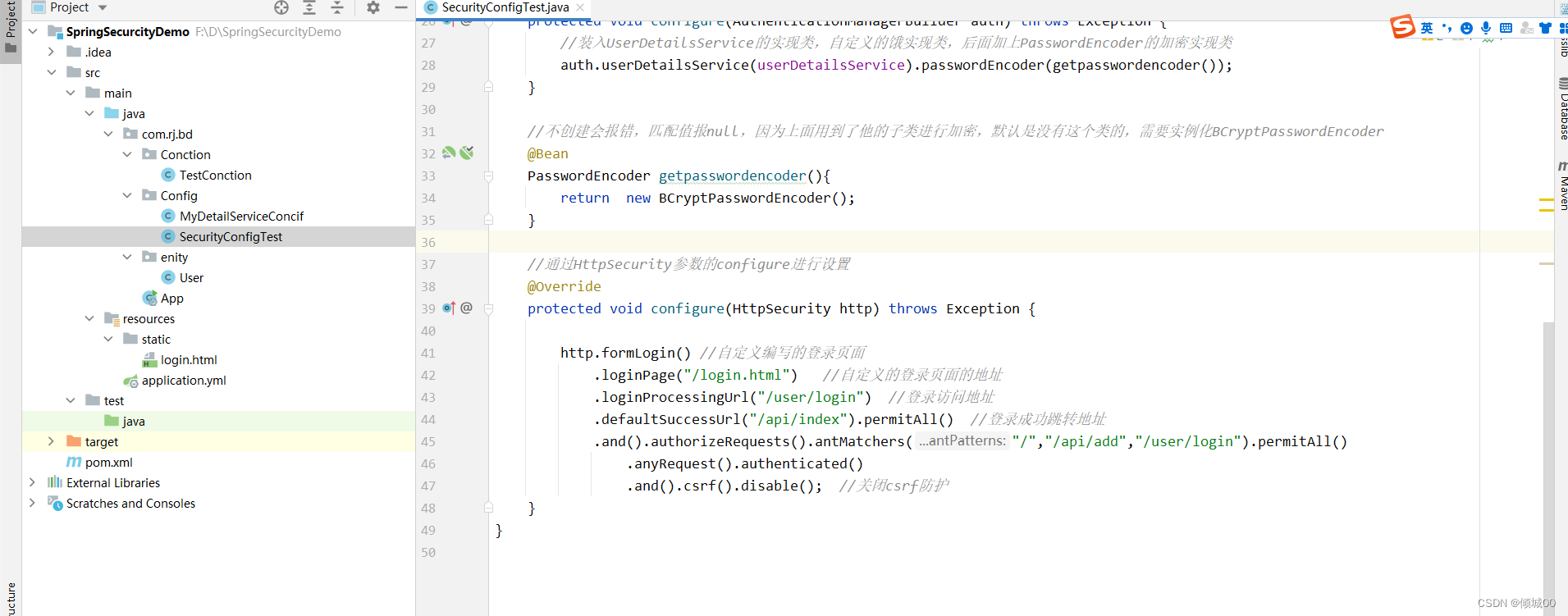The height and width of the screenshot is (616, 1568).
Task: Click the locate/select opened file target icon
Action: [281, 7]
